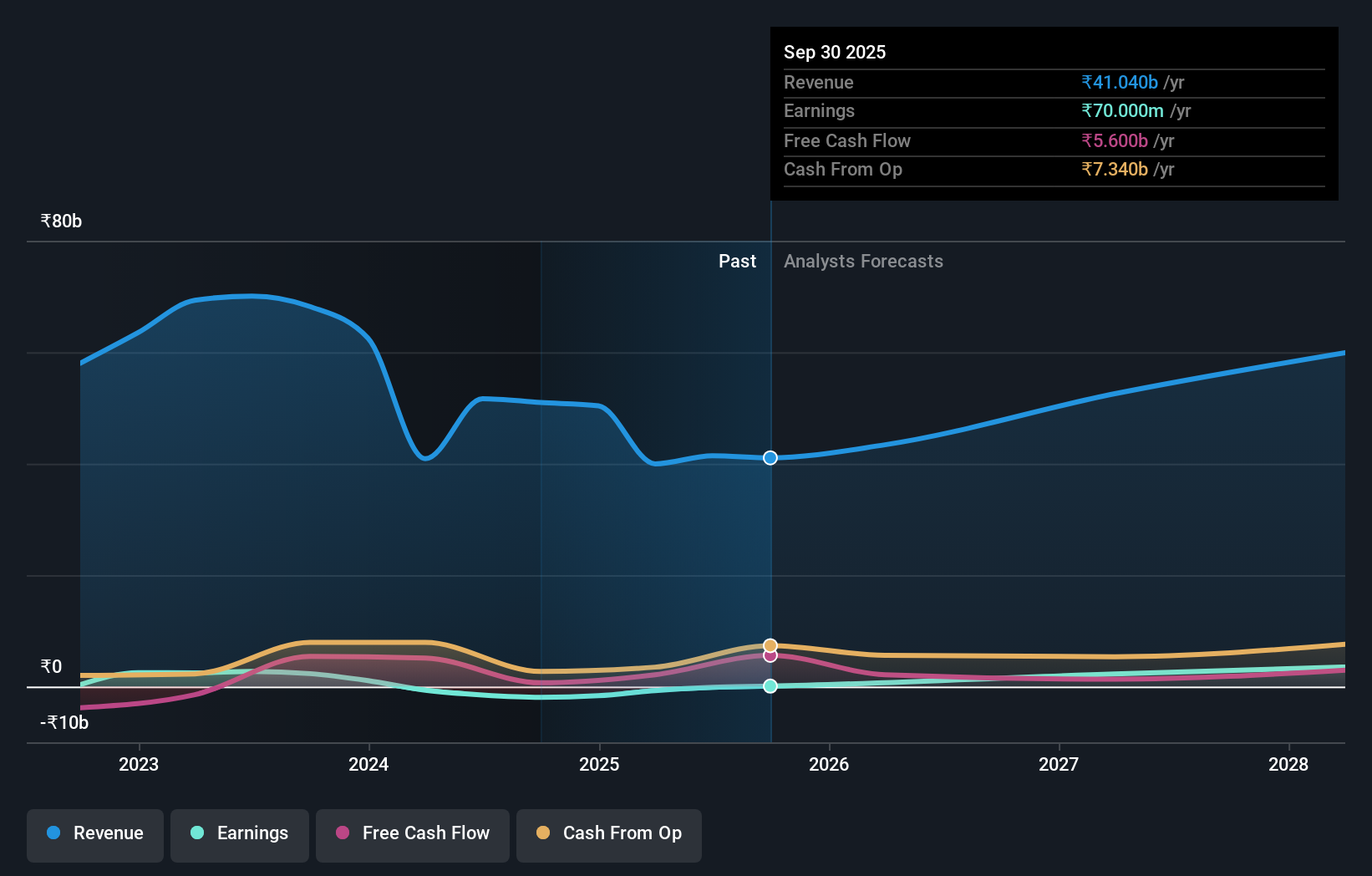Image resolution: width=1372 pixels, height=876 pixels.
Task: Click the Cash From Op legend color dot
Action: tap(543, 833)
